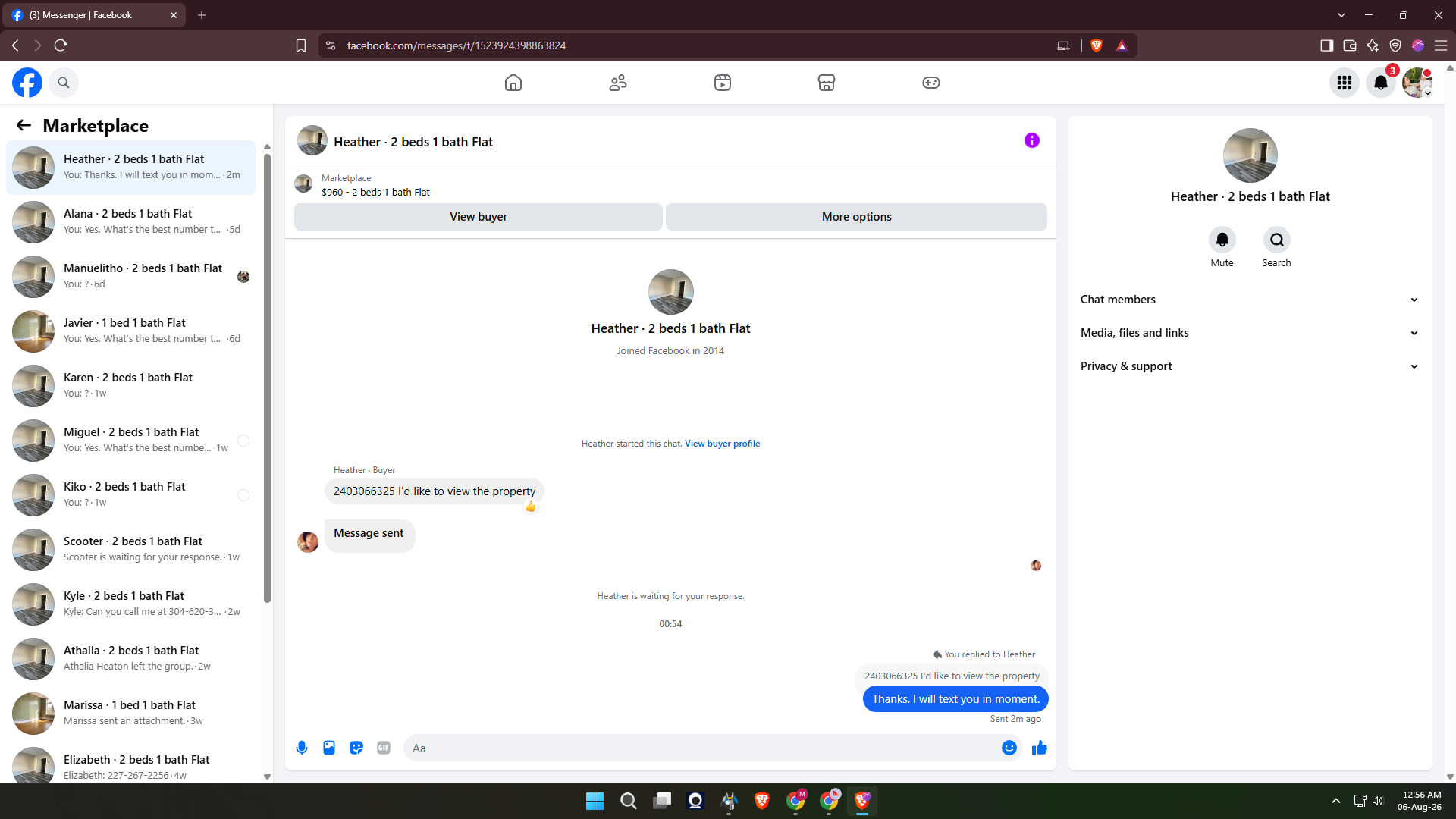Open the Manuelitho 2 beds 1 bath Flat chat

(130, 277)
